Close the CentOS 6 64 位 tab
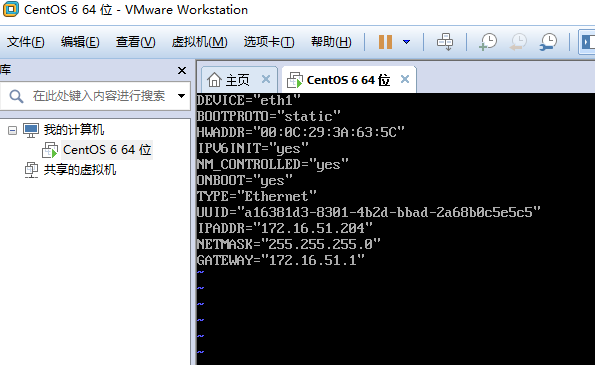 405,79
